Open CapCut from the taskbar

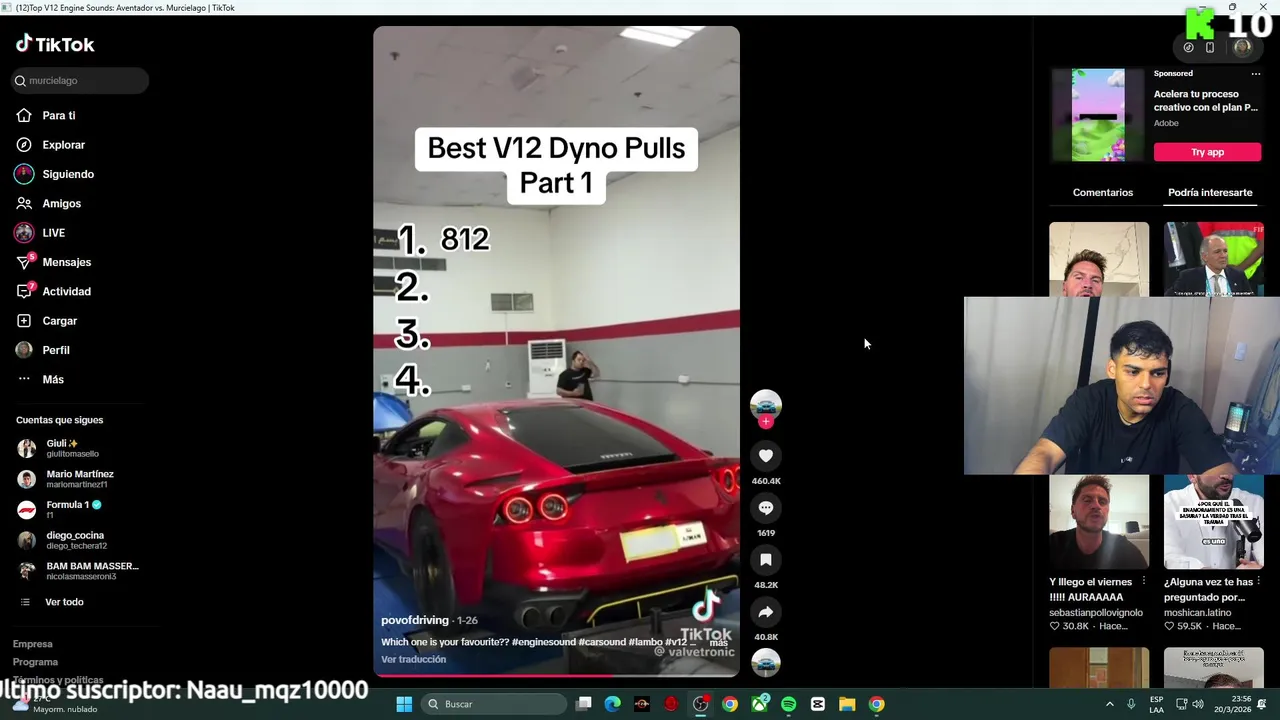[818, 704]
